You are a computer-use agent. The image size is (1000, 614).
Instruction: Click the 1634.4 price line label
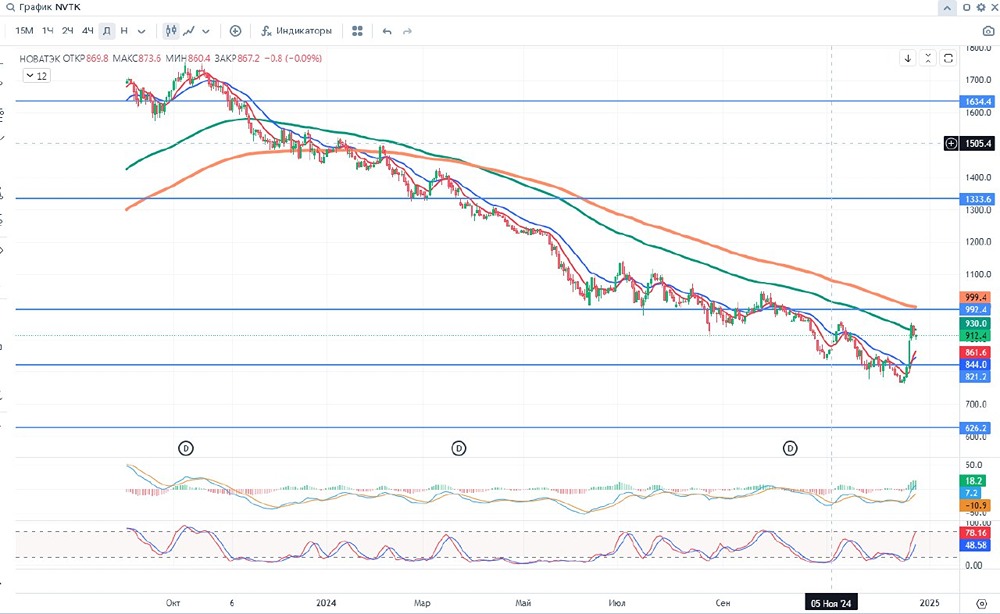[978, 101]
